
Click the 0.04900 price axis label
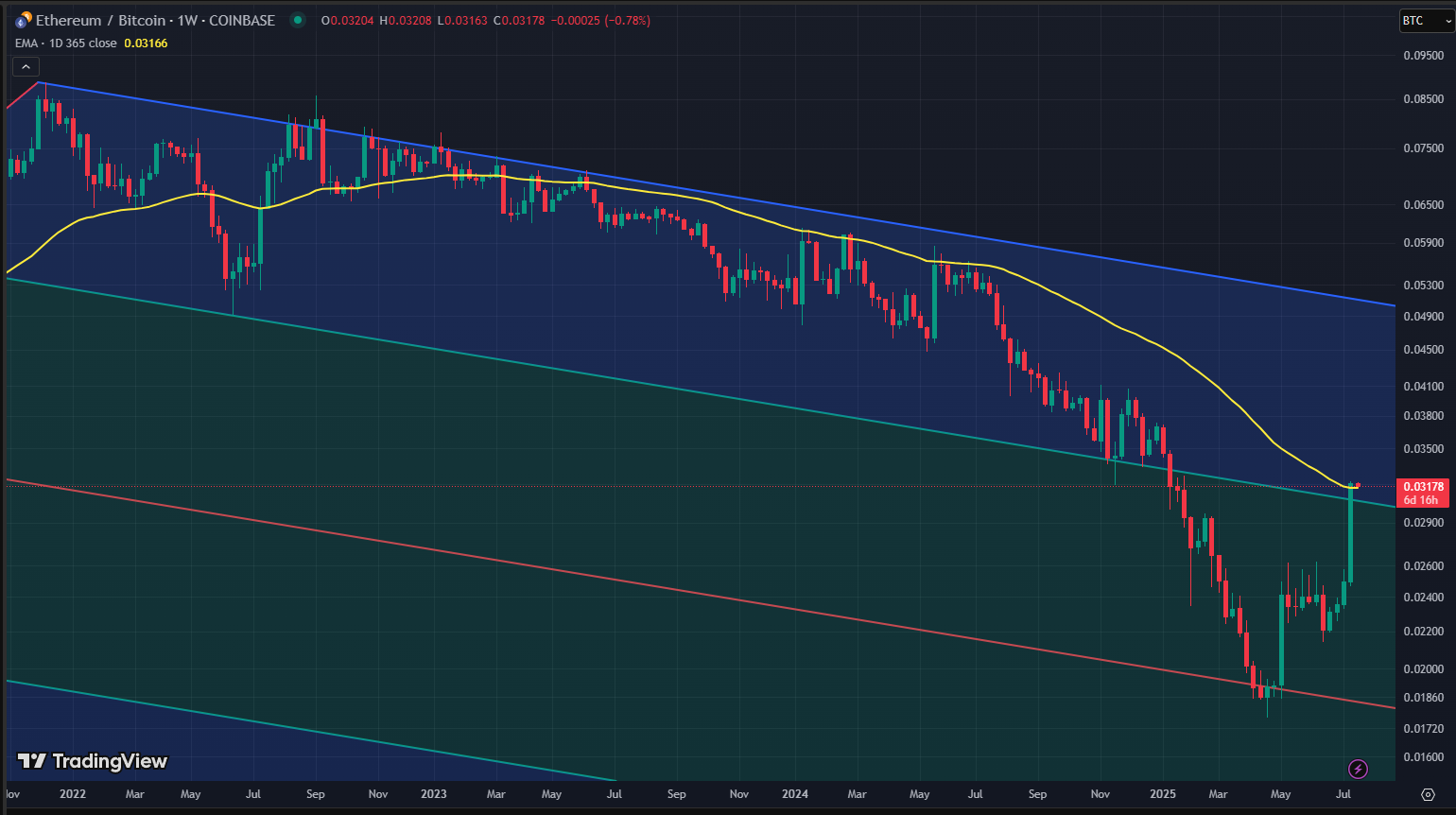click(x=1423, y=317)
